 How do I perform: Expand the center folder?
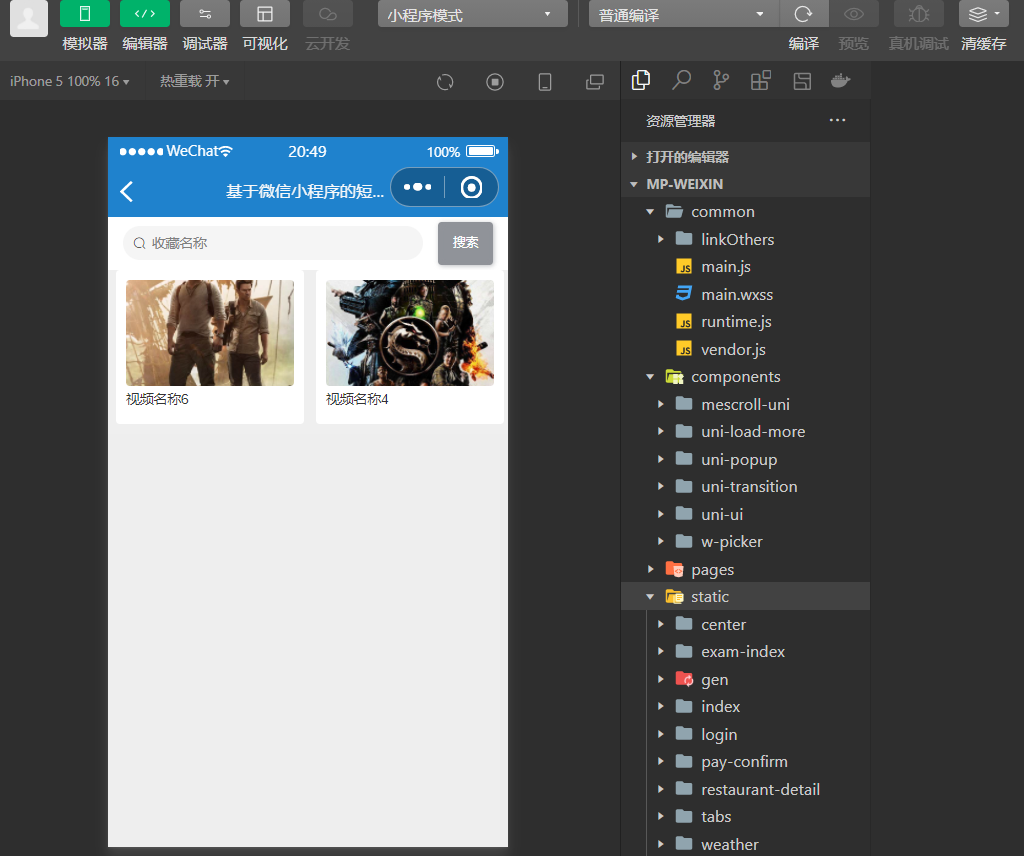(x=746, y=624)
